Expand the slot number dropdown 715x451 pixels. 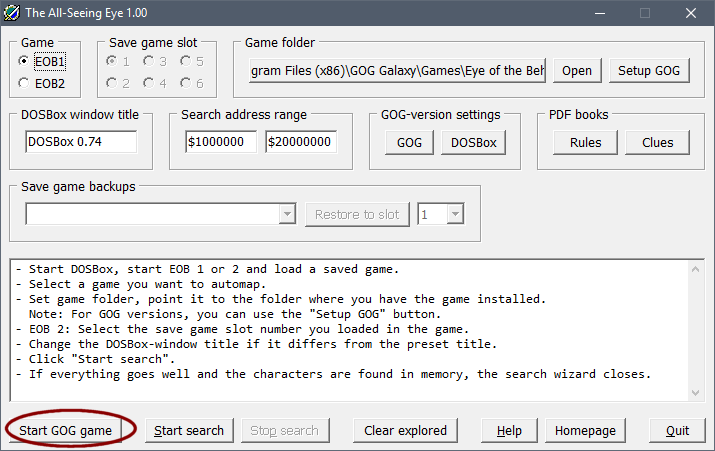click(455, 214)
